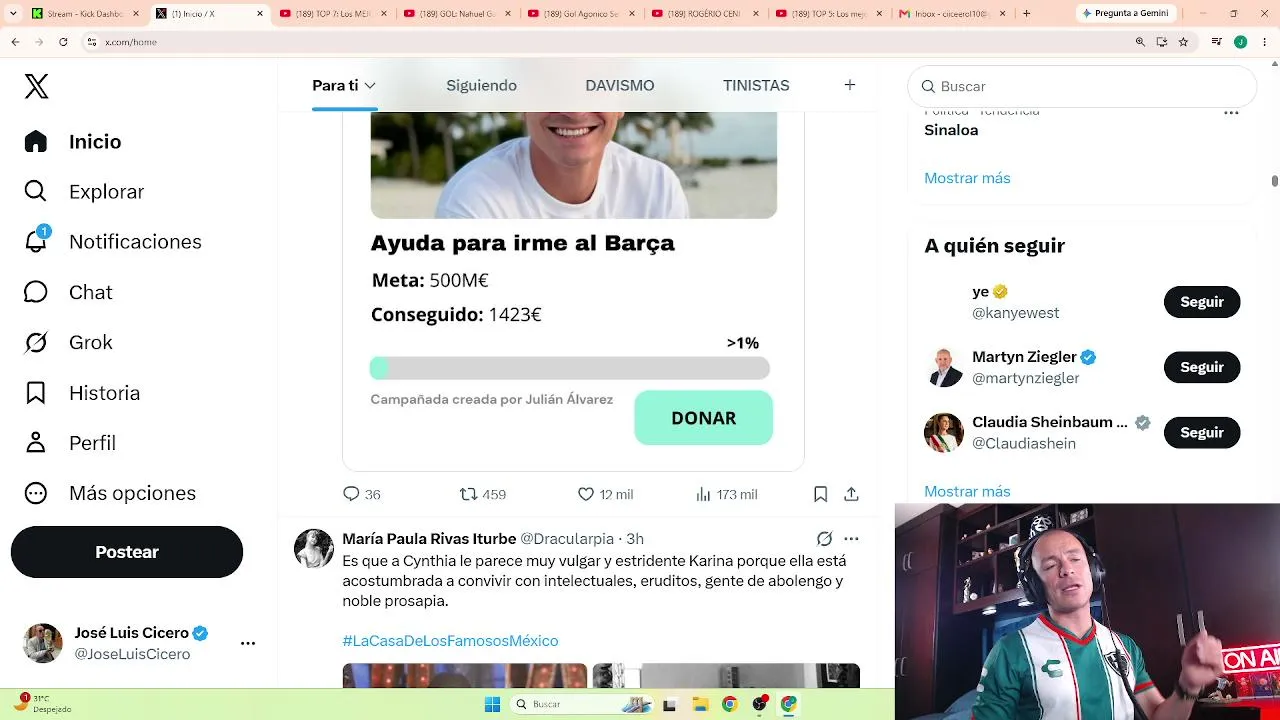This screenshot has width=1280, height=720.
Task: Add a new timeline tab with plus icon
Action: pos(849,85)
